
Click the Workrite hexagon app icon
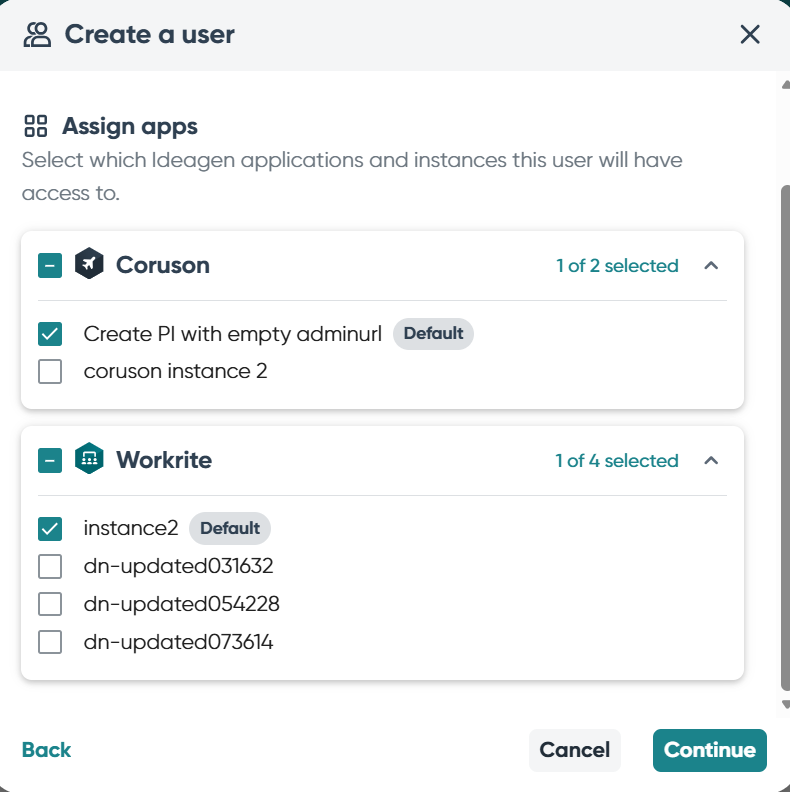(x=89, y=460)
